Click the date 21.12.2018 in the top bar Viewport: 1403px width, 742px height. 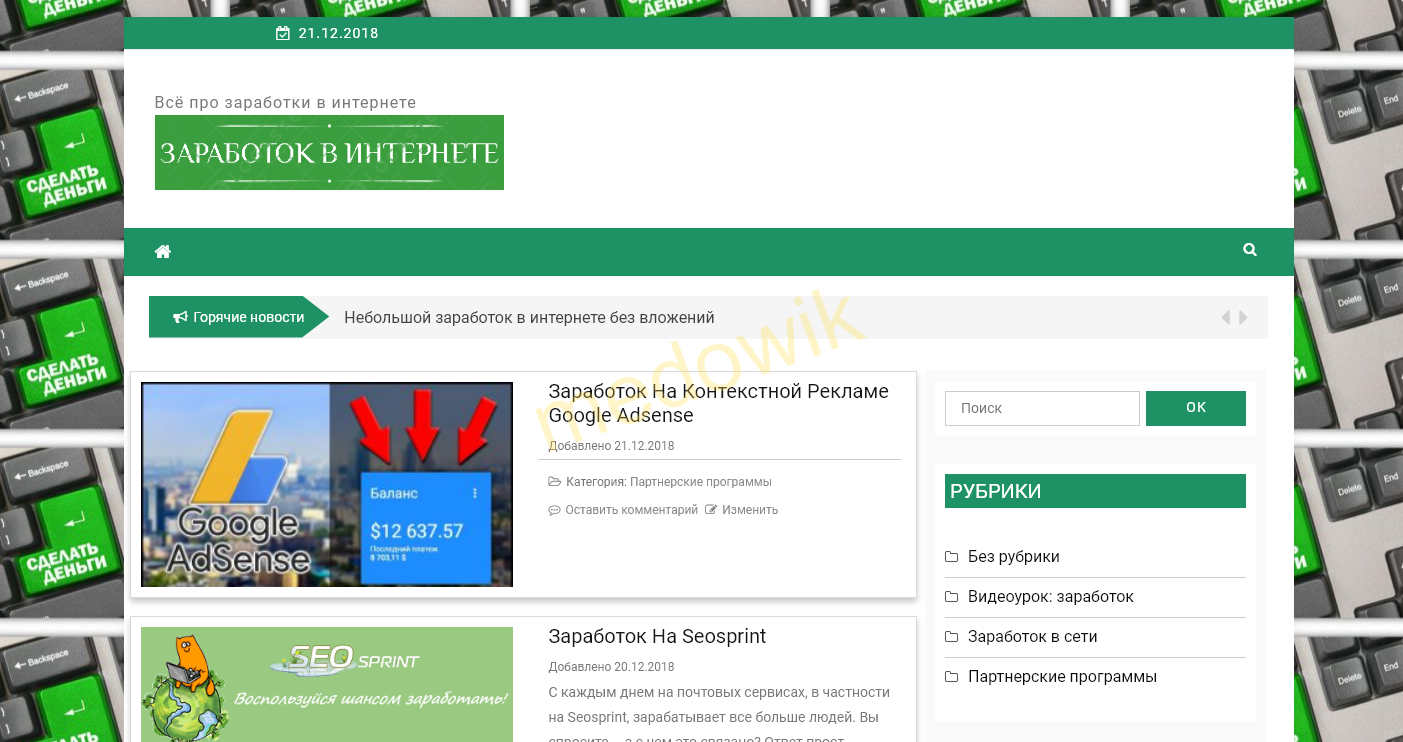(x=338, y=33)
